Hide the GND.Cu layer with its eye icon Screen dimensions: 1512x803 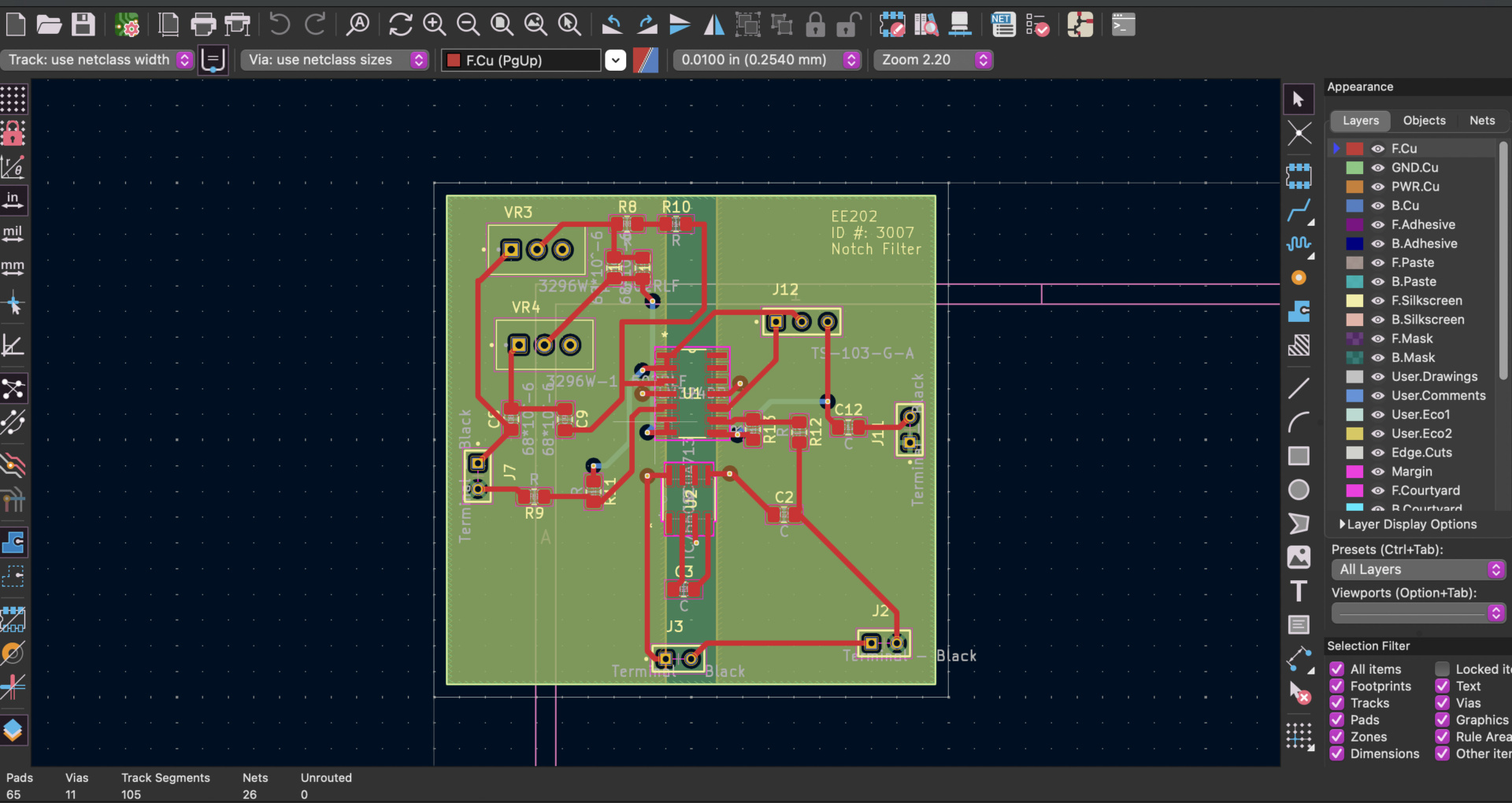pyautogui.click(x=1377, y=168)
